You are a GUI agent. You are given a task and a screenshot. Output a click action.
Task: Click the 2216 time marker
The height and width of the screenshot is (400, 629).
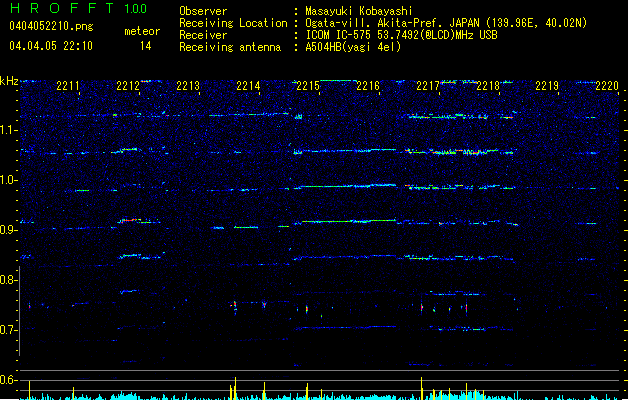point(368,86)
